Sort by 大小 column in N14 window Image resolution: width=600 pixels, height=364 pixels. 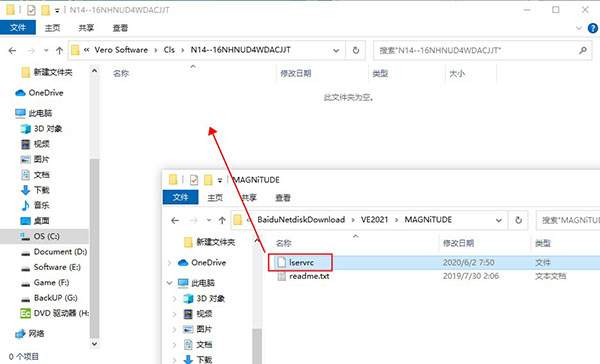(x=457, y=73)
